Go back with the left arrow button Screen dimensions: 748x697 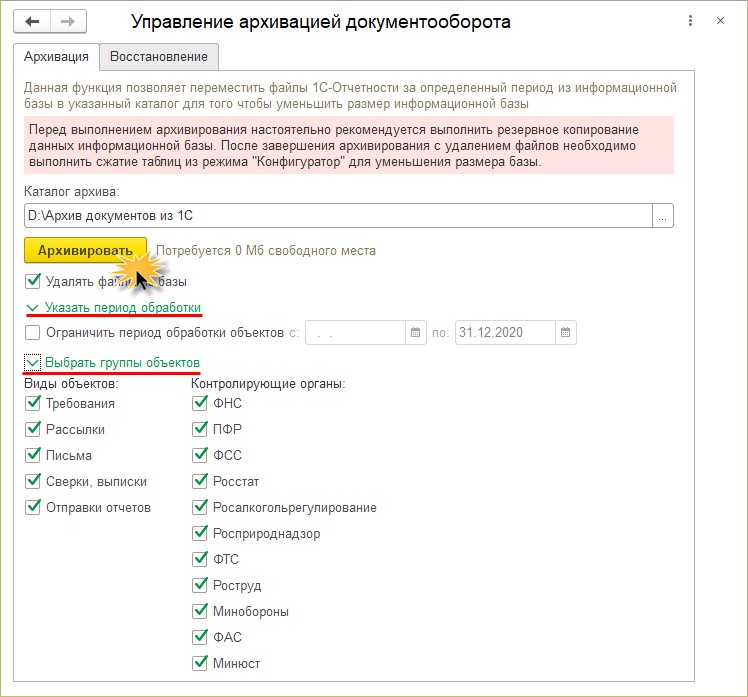(x=32, y=21)
